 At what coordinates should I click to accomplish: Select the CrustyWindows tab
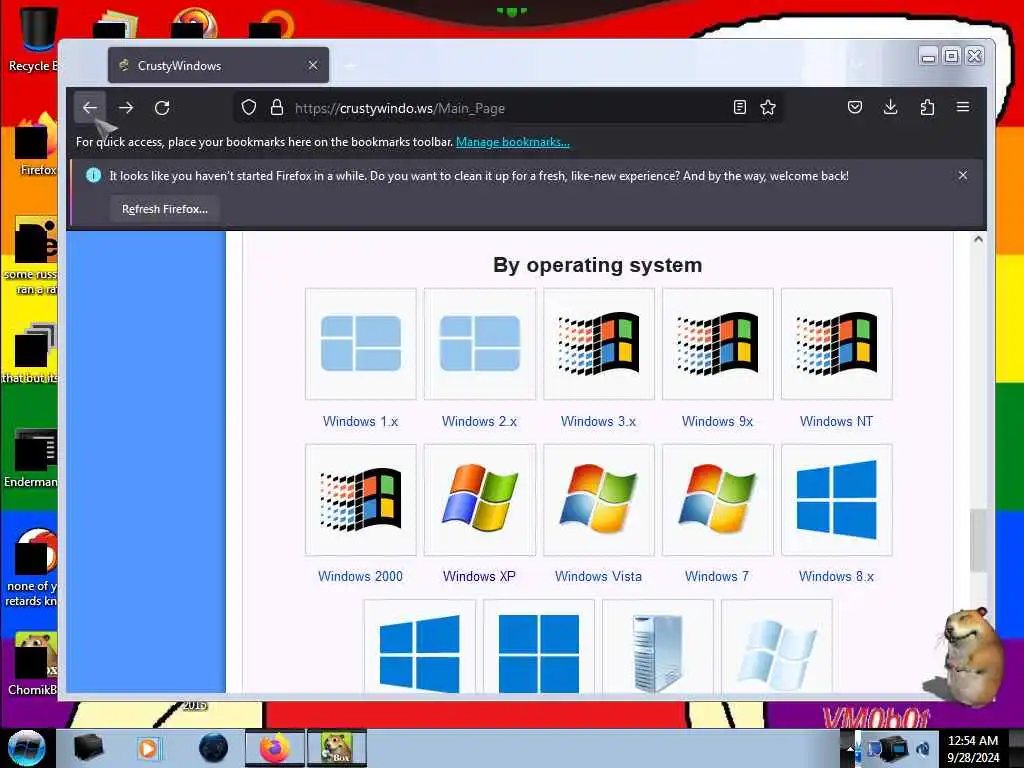(218, 65)
